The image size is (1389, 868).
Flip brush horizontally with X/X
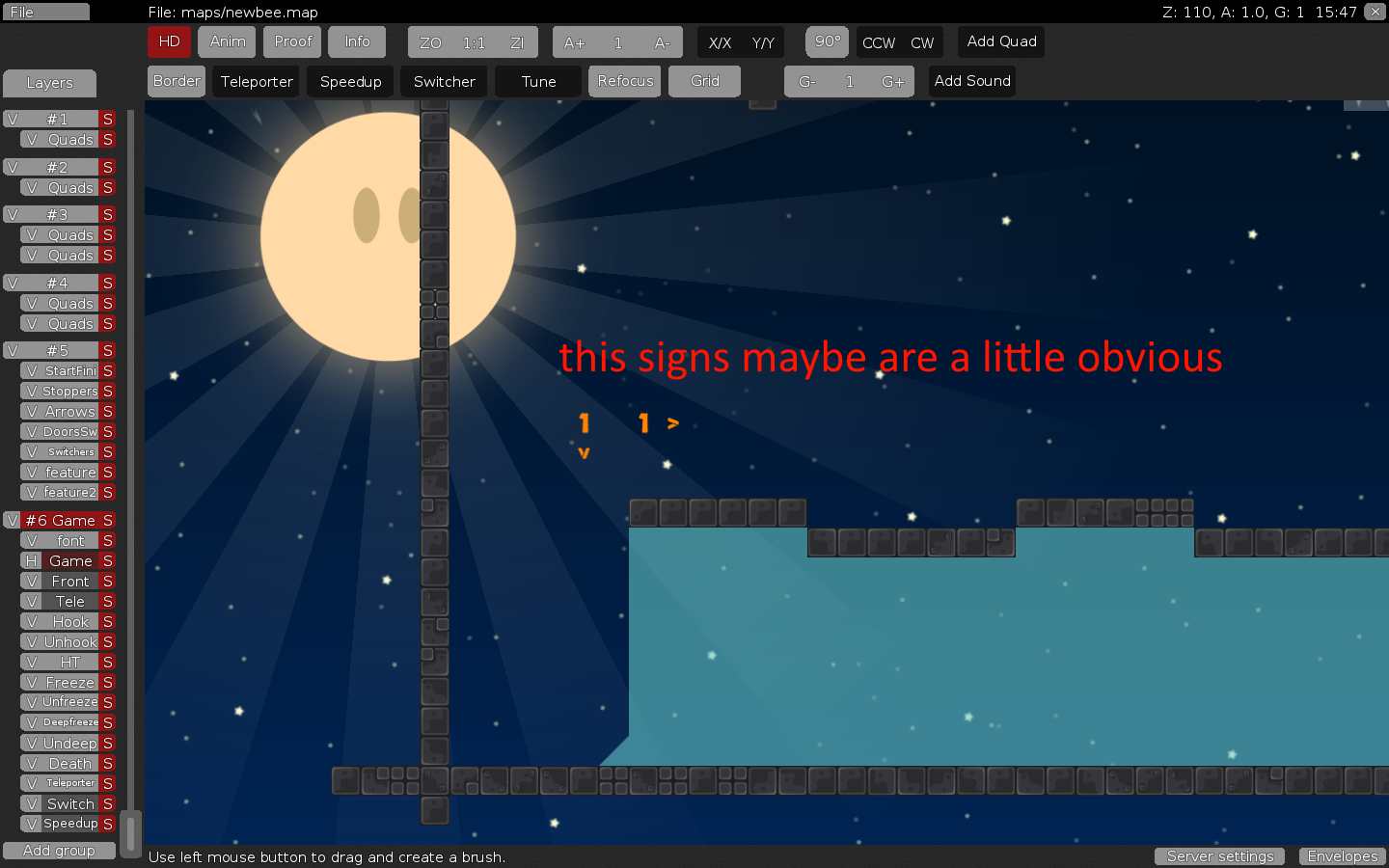720,42
